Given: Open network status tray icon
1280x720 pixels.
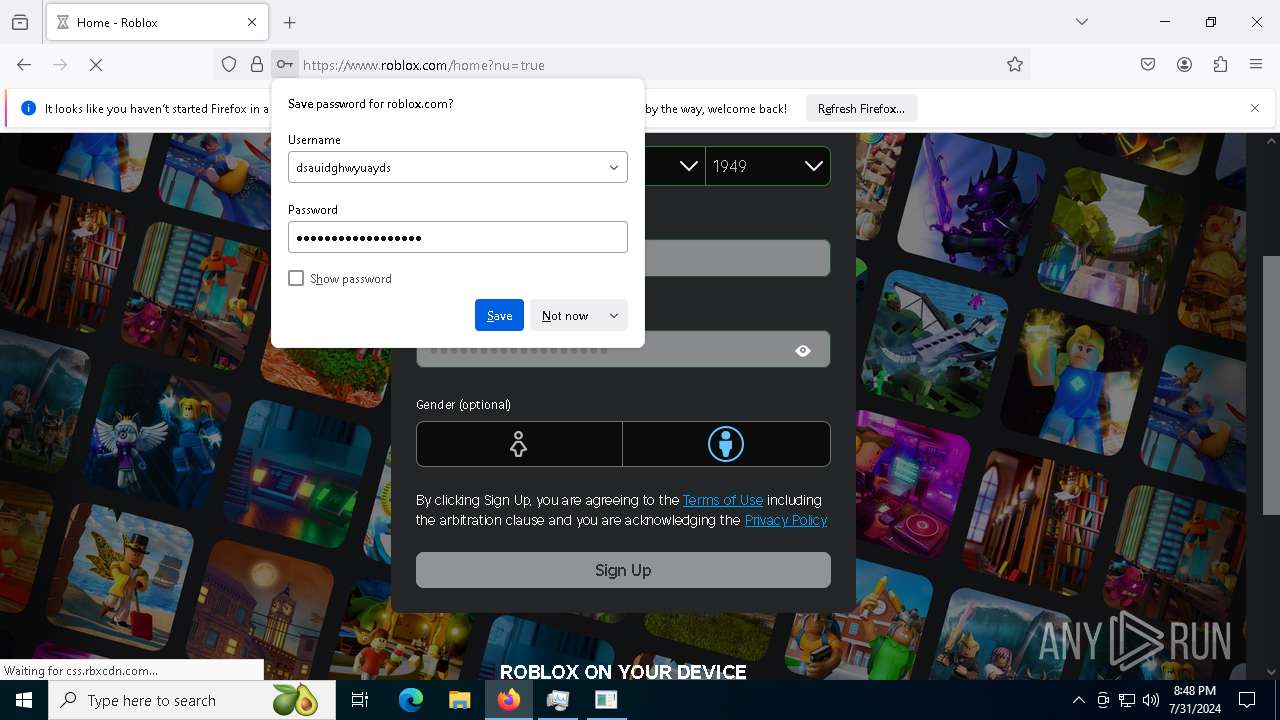Looking at the screenshot, I should pos(1127,700).
